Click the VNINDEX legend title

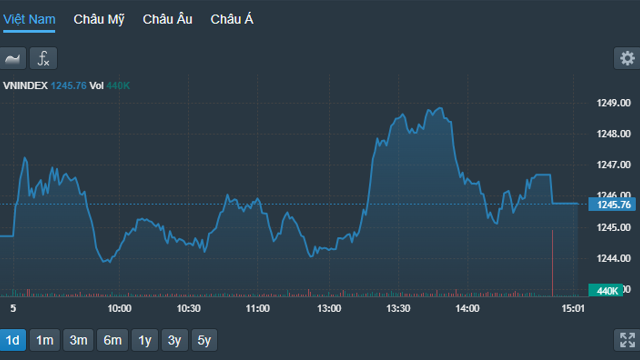pyautogui.click(x=25, y=86)
